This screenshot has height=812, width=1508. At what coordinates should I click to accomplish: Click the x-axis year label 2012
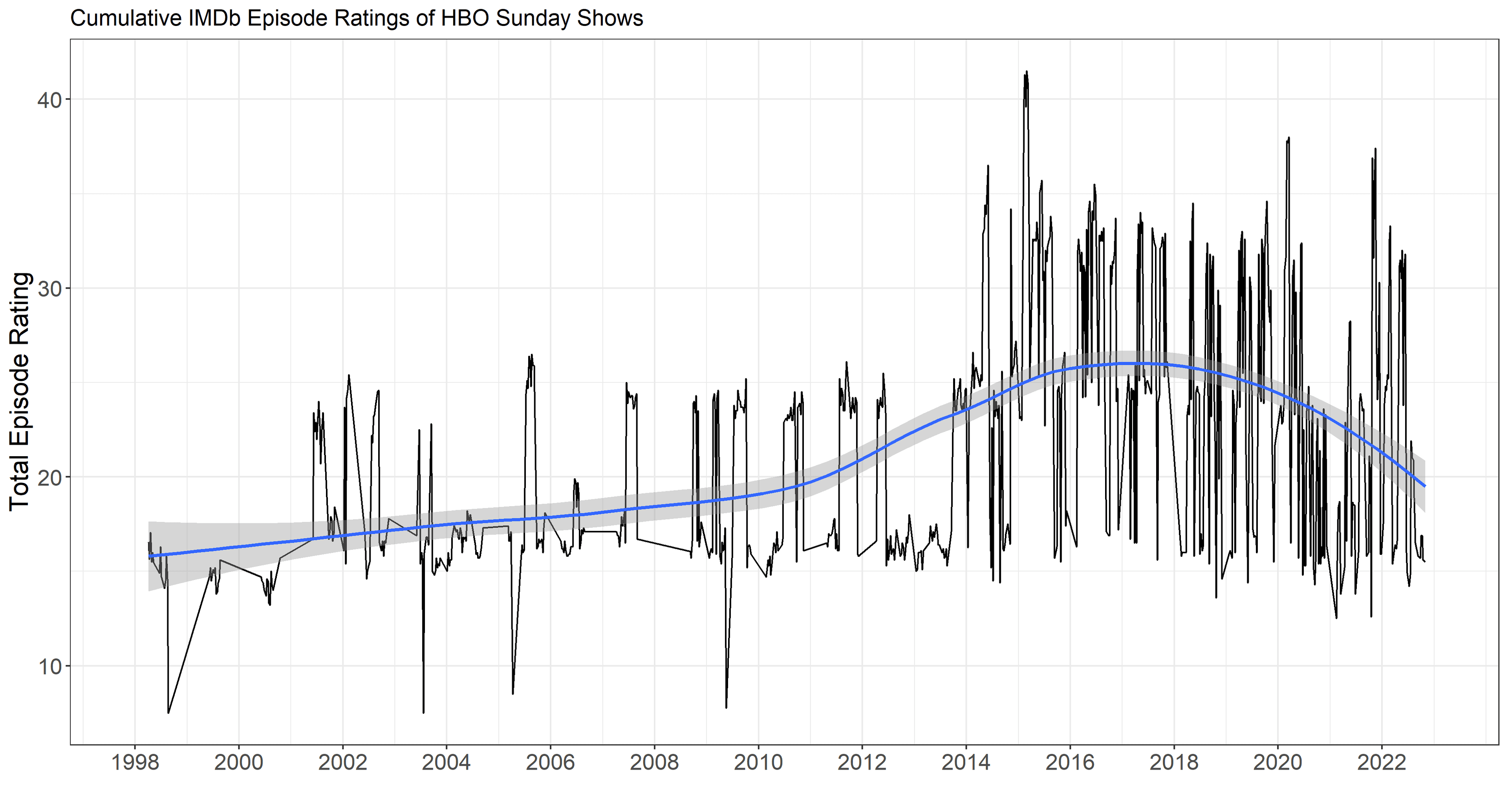pos(862,762)
